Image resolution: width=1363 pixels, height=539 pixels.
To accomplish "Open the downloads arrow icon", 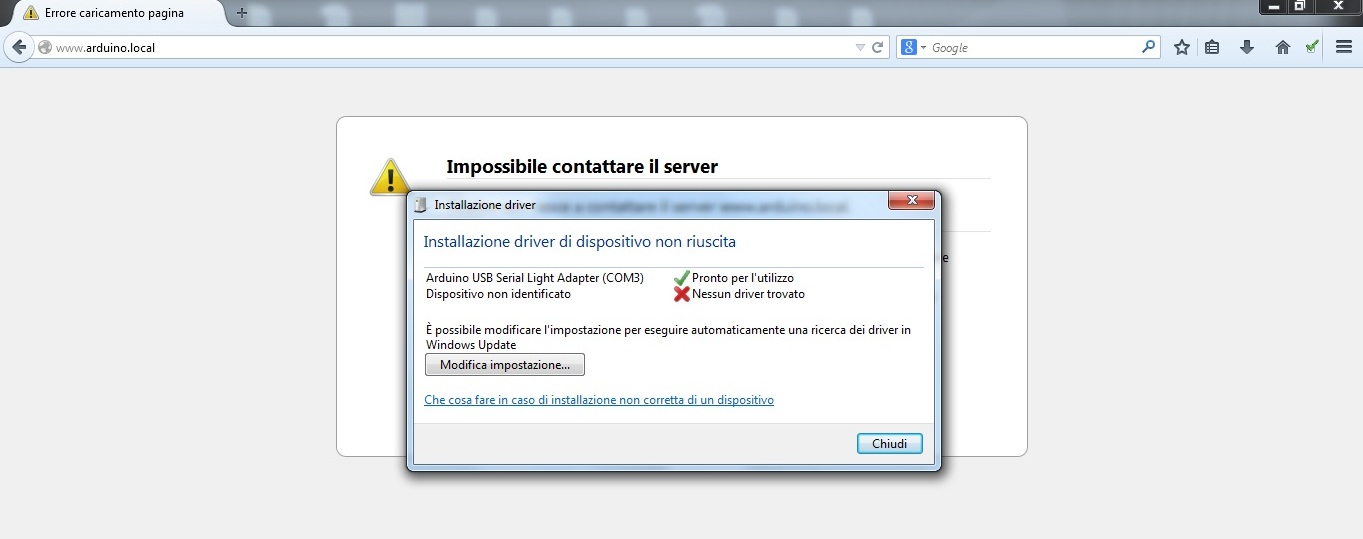I will click(1247, 47).
